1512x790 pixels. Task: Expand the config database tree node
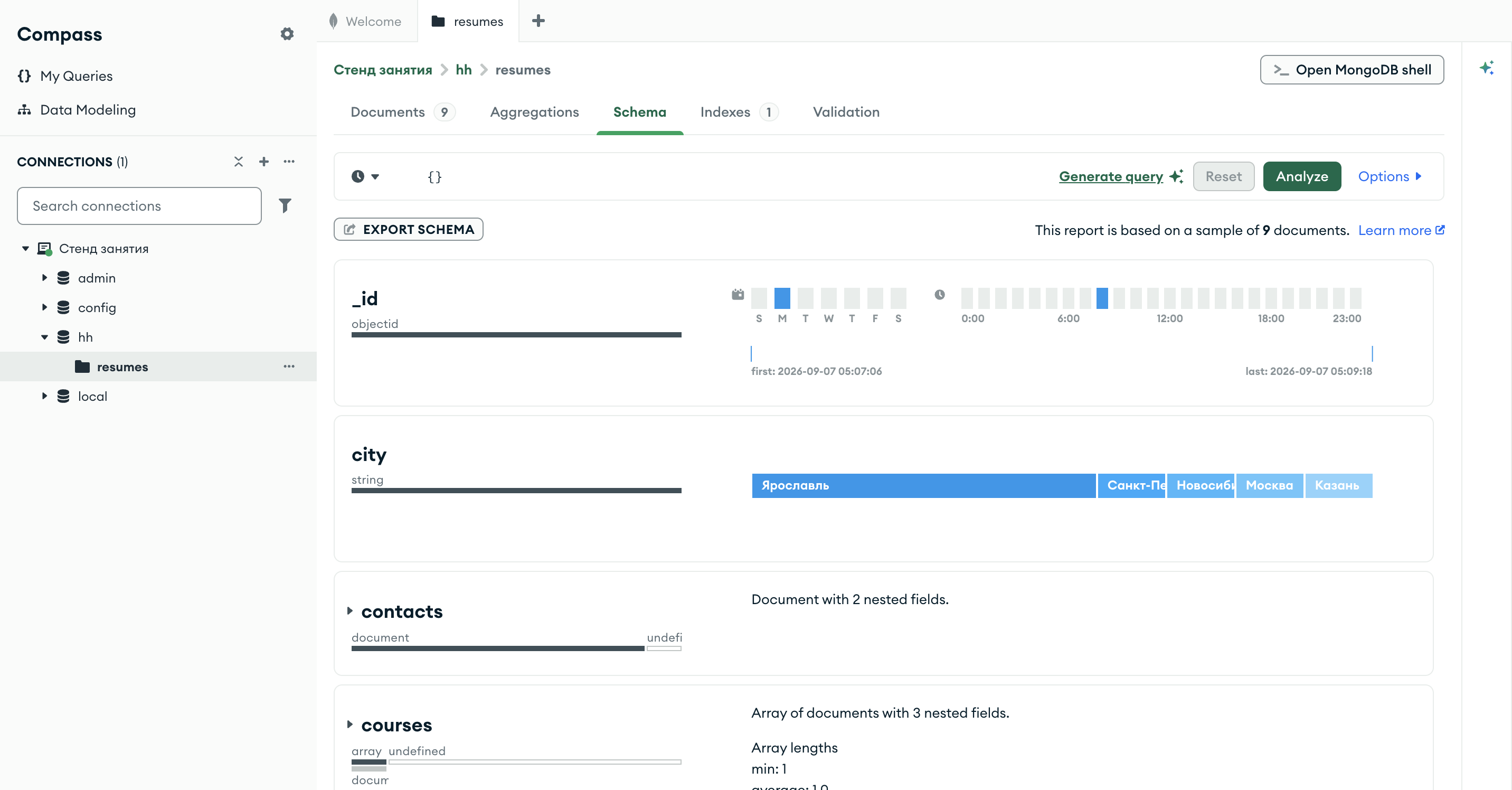[x=44, y=307]
